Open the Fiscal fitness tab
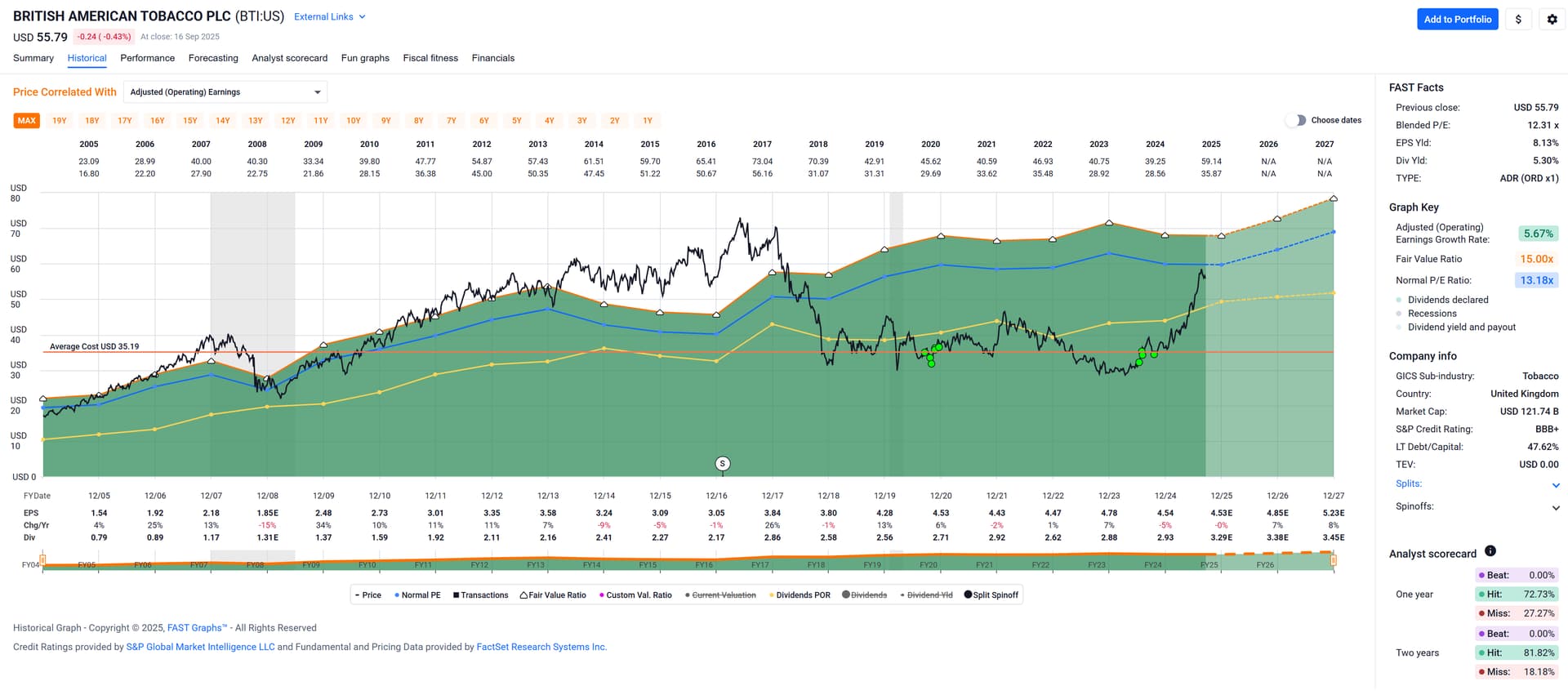Image resolution: width=1568 pixels, height=695 pixels. (x=430, y=58)
